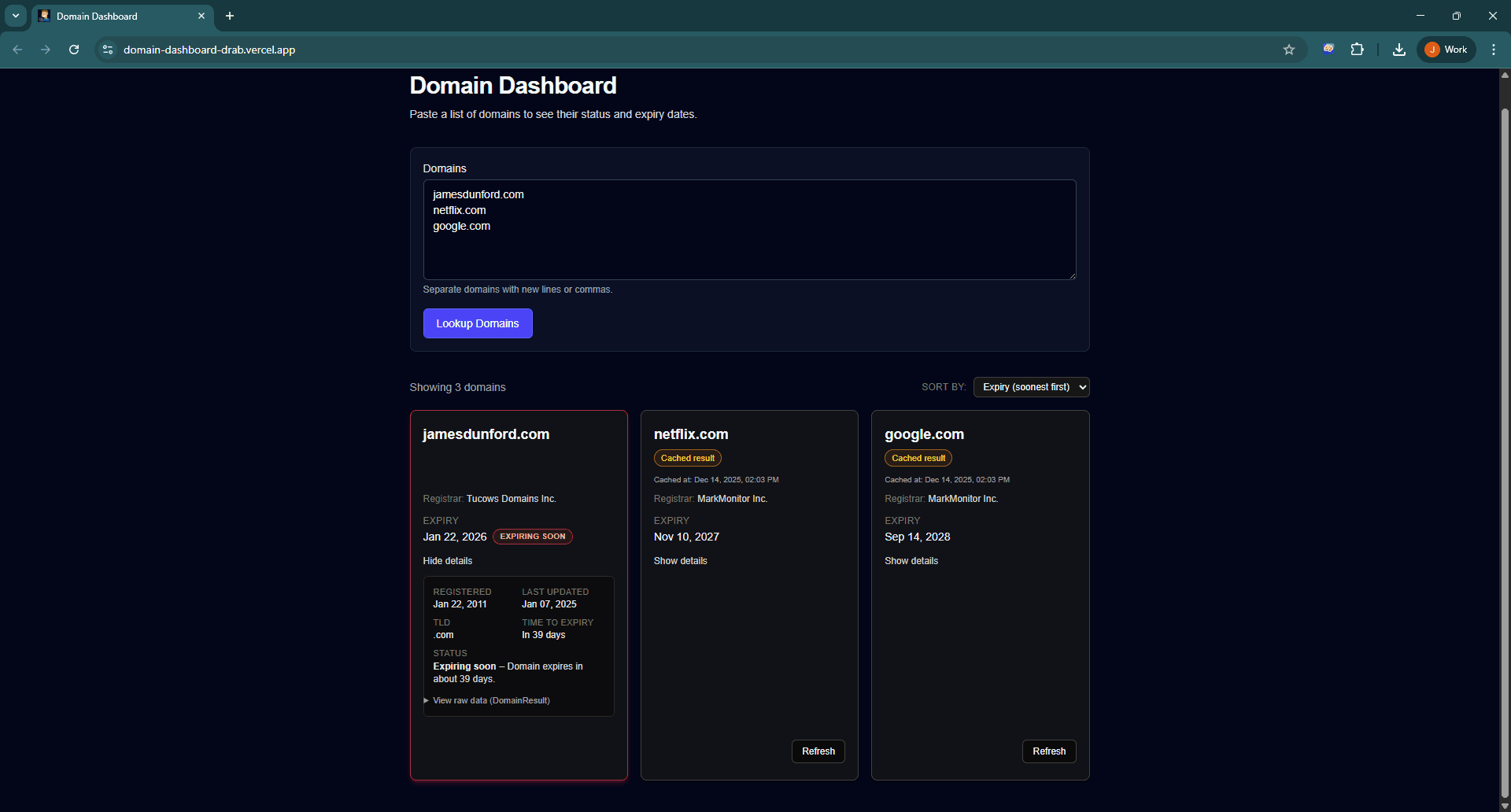The image size is (1511, 812).
Task: Click the forward navigation arrow
Action: (46, 50)
